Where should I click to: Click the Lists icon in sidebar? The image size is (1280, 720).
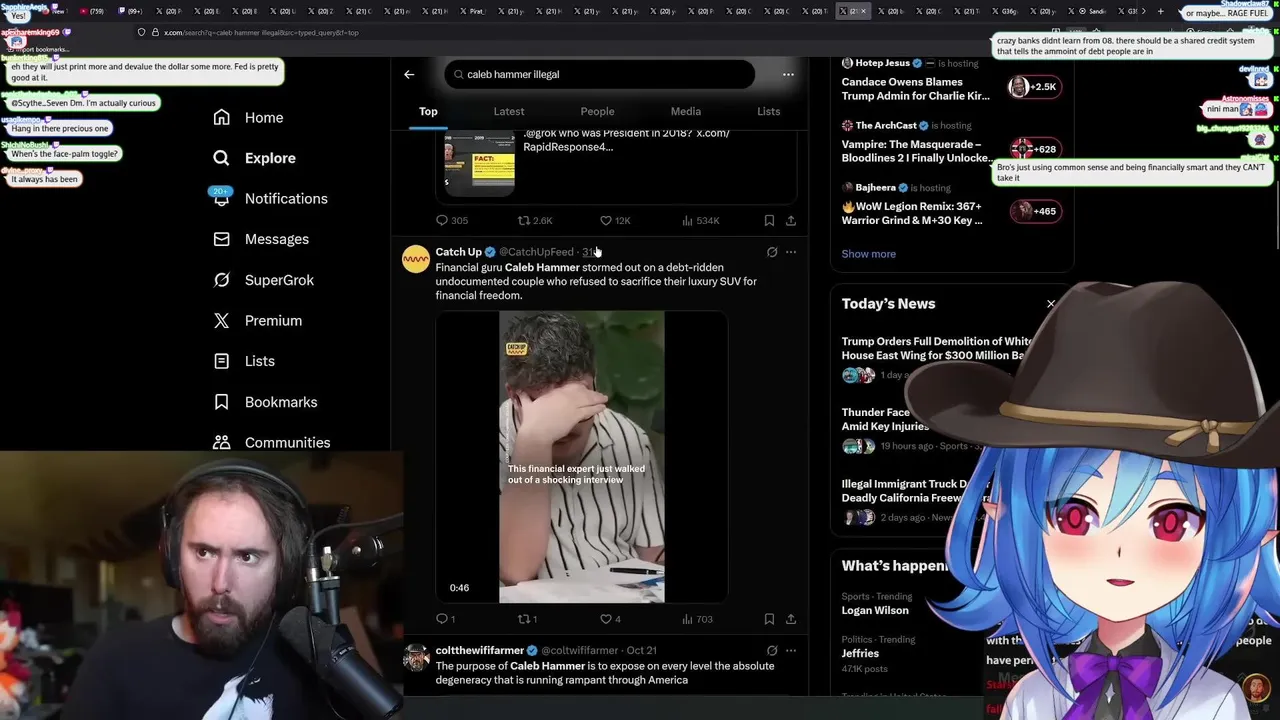222,361
